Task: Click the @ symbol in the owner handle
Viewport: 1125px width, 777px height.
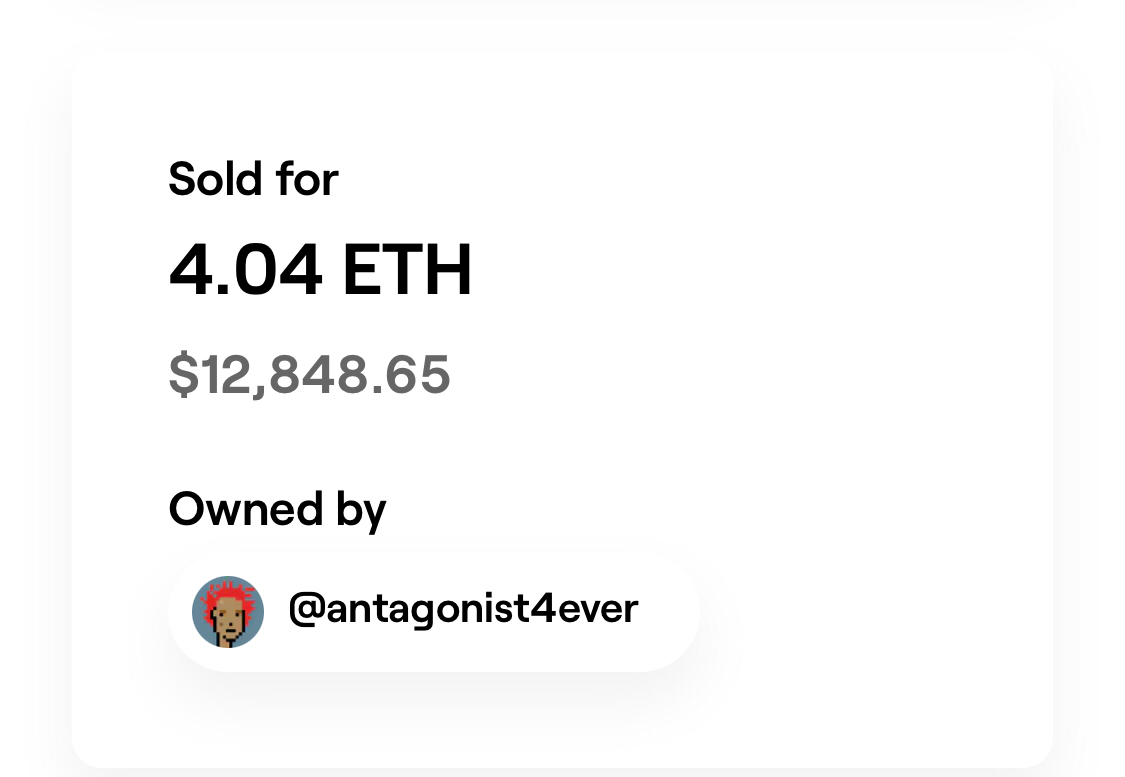Action: pos(307,610)
